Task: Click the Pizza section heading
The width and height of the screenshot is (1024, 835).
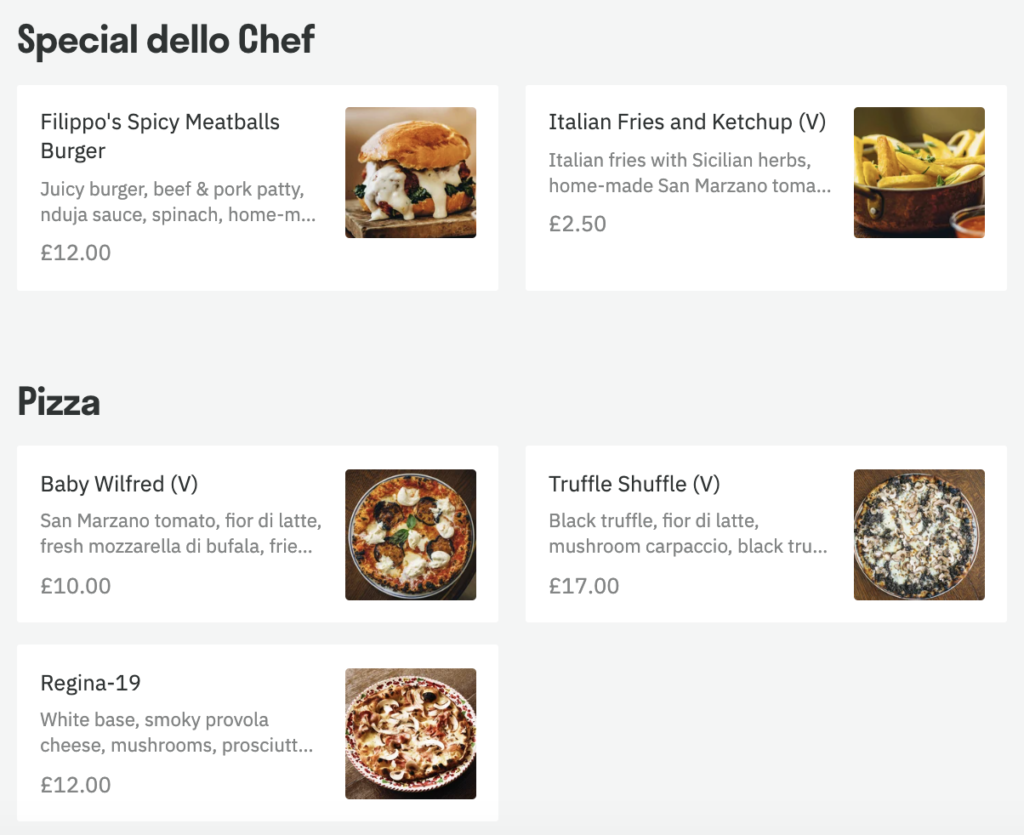Action: point(59,402)
